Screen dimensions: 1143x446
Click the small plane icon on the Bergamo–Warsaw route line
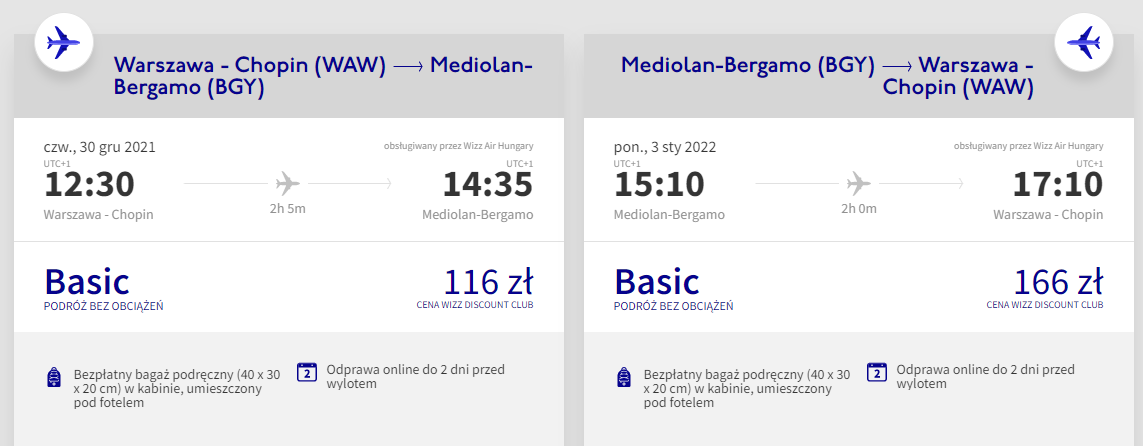coord(857,184)
